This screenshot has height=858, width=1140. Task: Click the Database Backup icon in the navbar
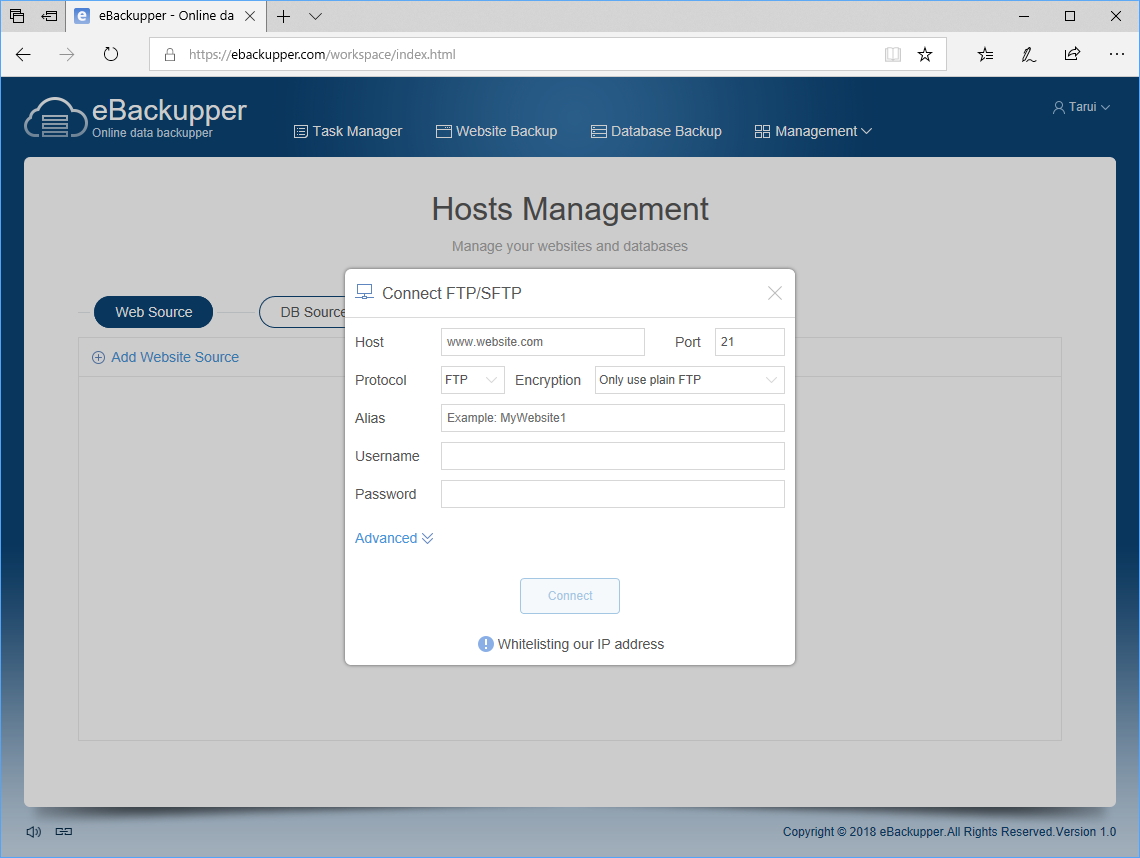pos(598,131)
